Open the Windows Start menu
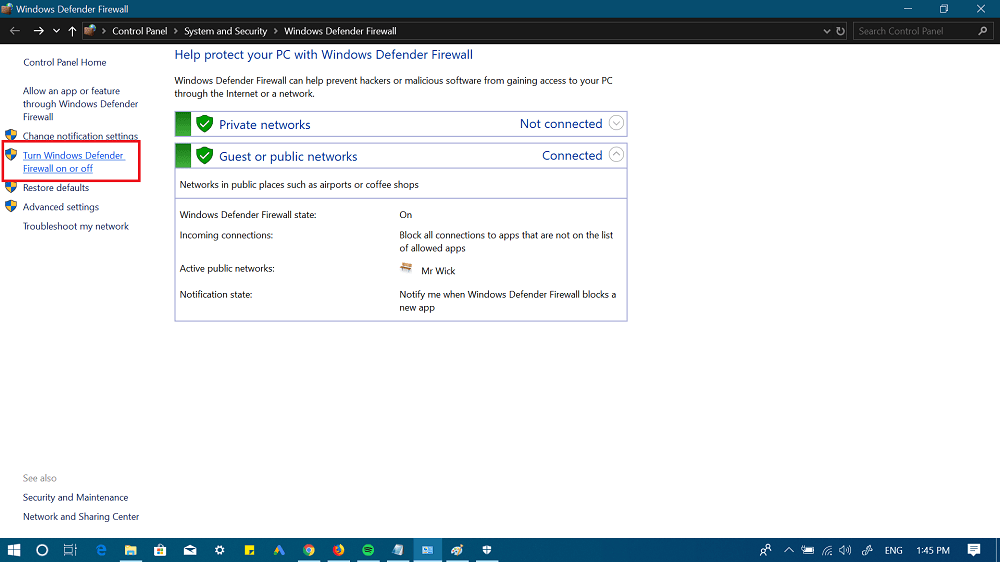This screenshot has width=1000, height=562. point(13,550)
